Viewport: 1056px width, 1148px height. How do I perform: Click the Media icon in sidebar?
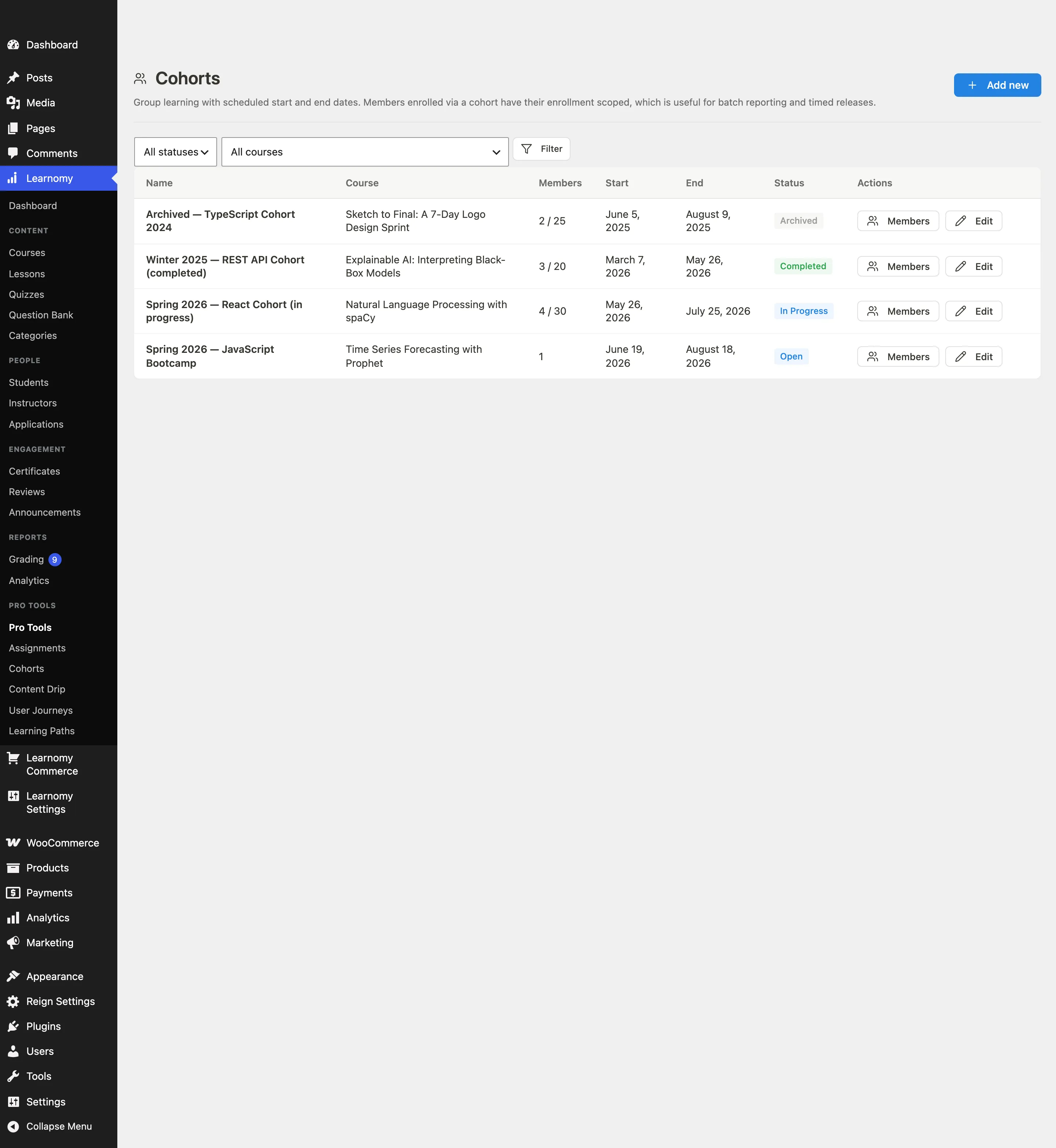click(13, 103)
